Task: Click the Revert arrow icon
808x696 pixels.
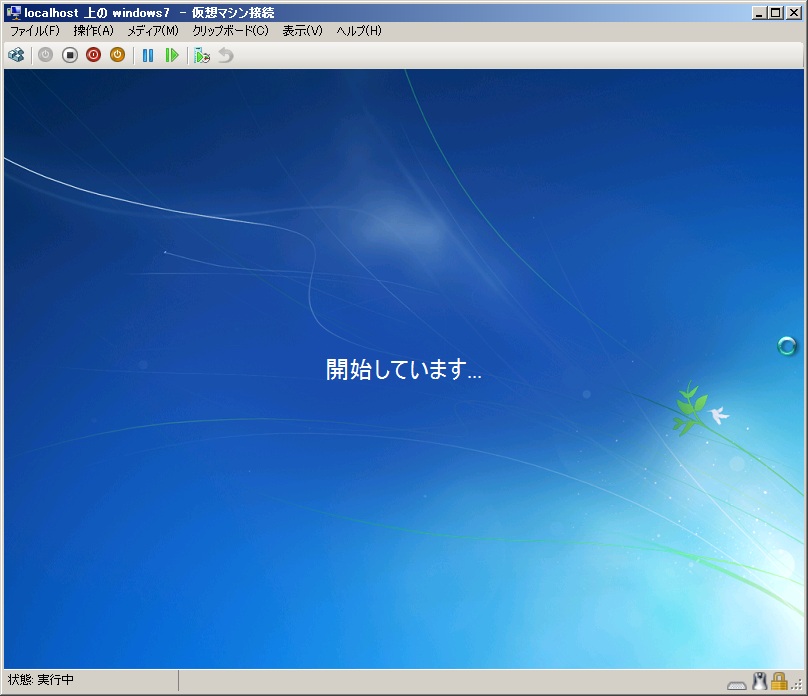Action: (226, 55)
